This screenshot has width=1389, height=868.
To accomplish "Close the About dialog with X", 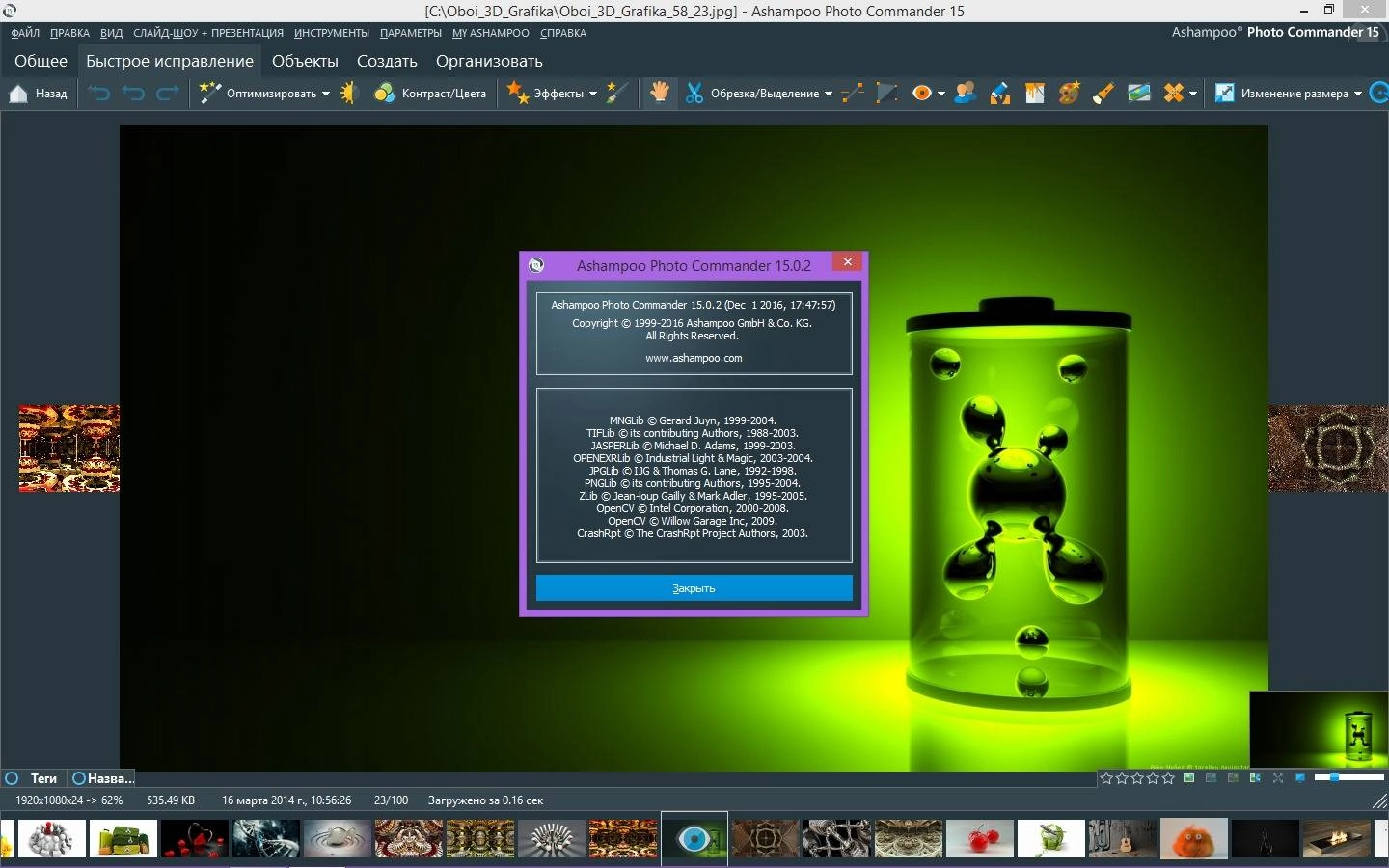I will coord(847,262).
